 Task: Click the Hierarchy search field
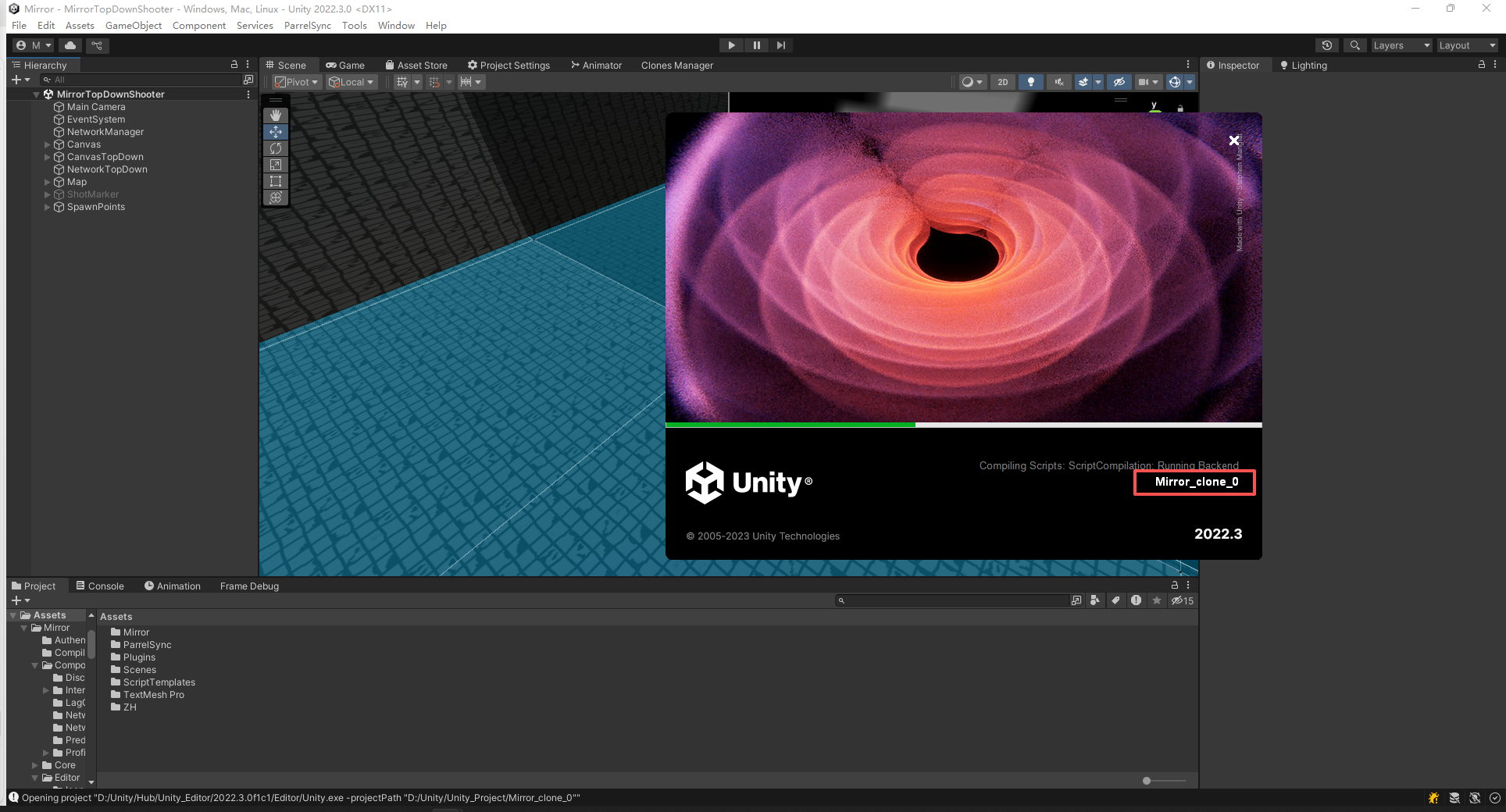point(141,80)
